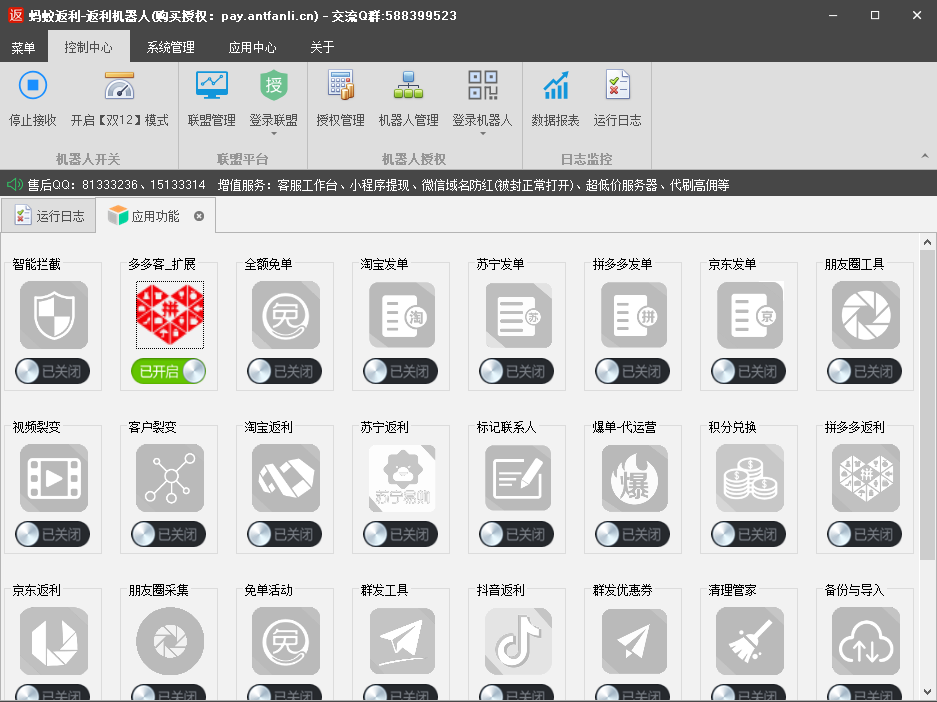Screen dimensions: 937x702
Task: Select the 京东返利 app icon
Action: 54,641
